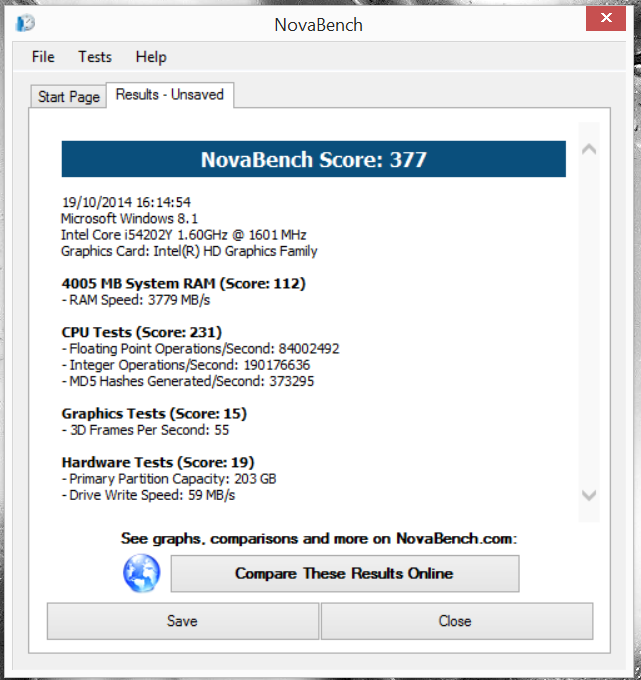Click the NovaBench window title text
This screenshot has height=680, width=641.
pos(318,25)
